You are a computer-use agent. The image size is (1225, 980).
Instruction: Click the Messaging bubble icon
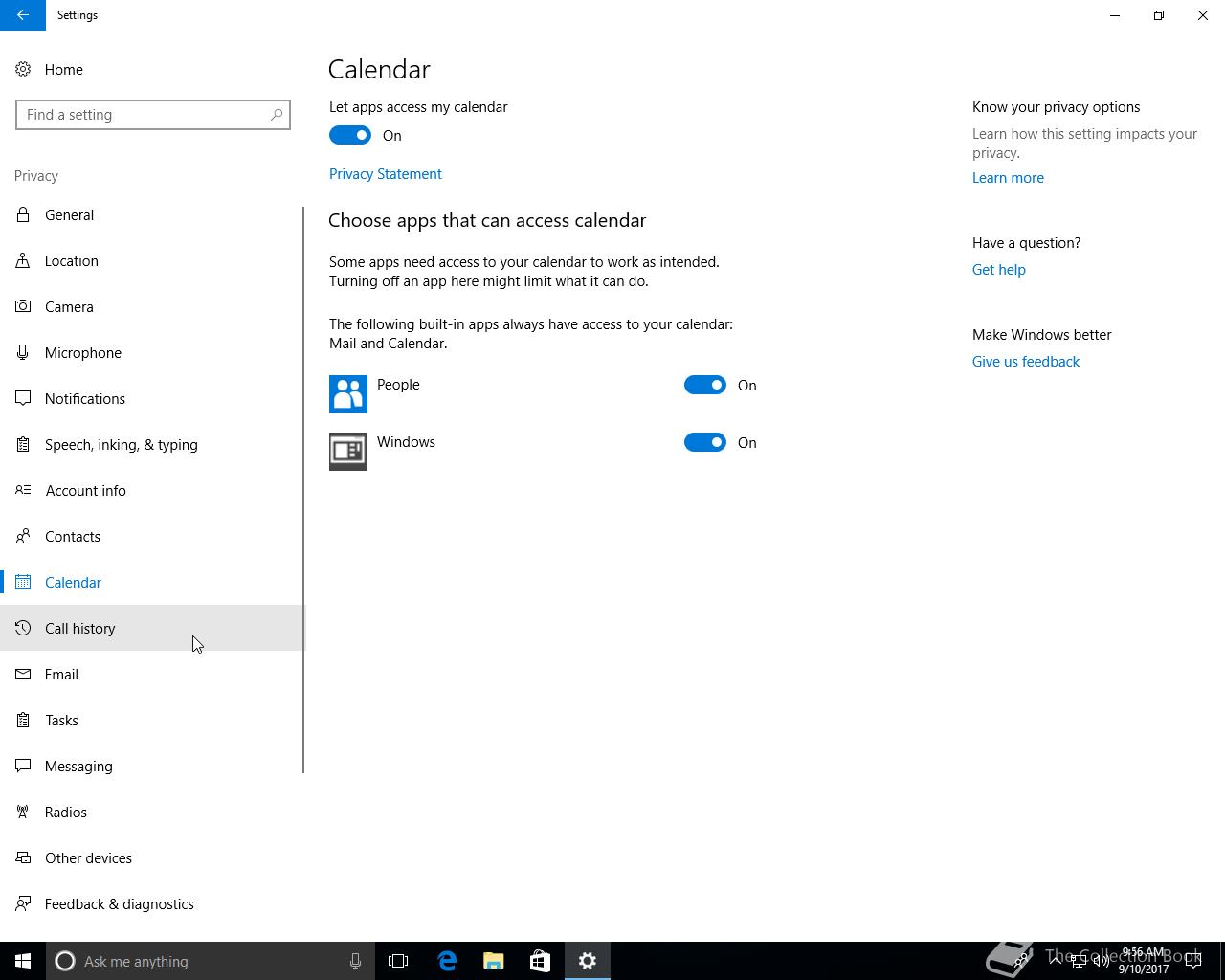[23, 766]
